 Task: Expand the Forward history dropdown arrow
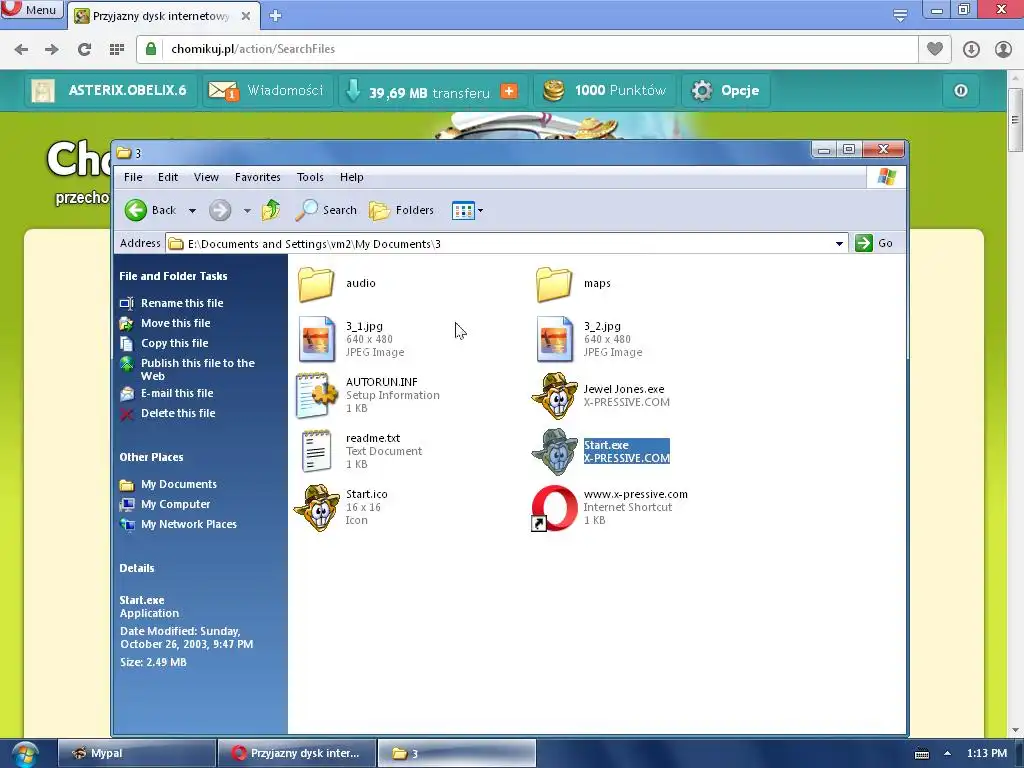[247, 211]
